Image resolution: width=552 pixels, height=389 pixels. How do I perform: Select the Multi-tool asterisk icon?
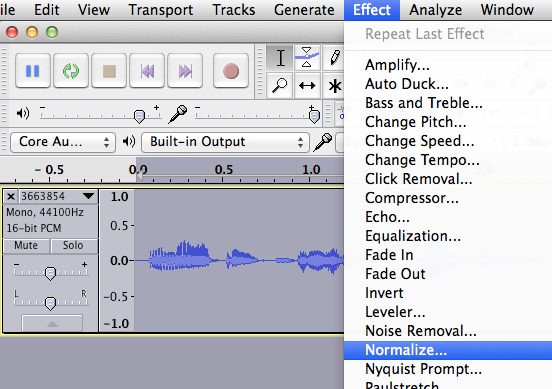click(x=334, y=86)
